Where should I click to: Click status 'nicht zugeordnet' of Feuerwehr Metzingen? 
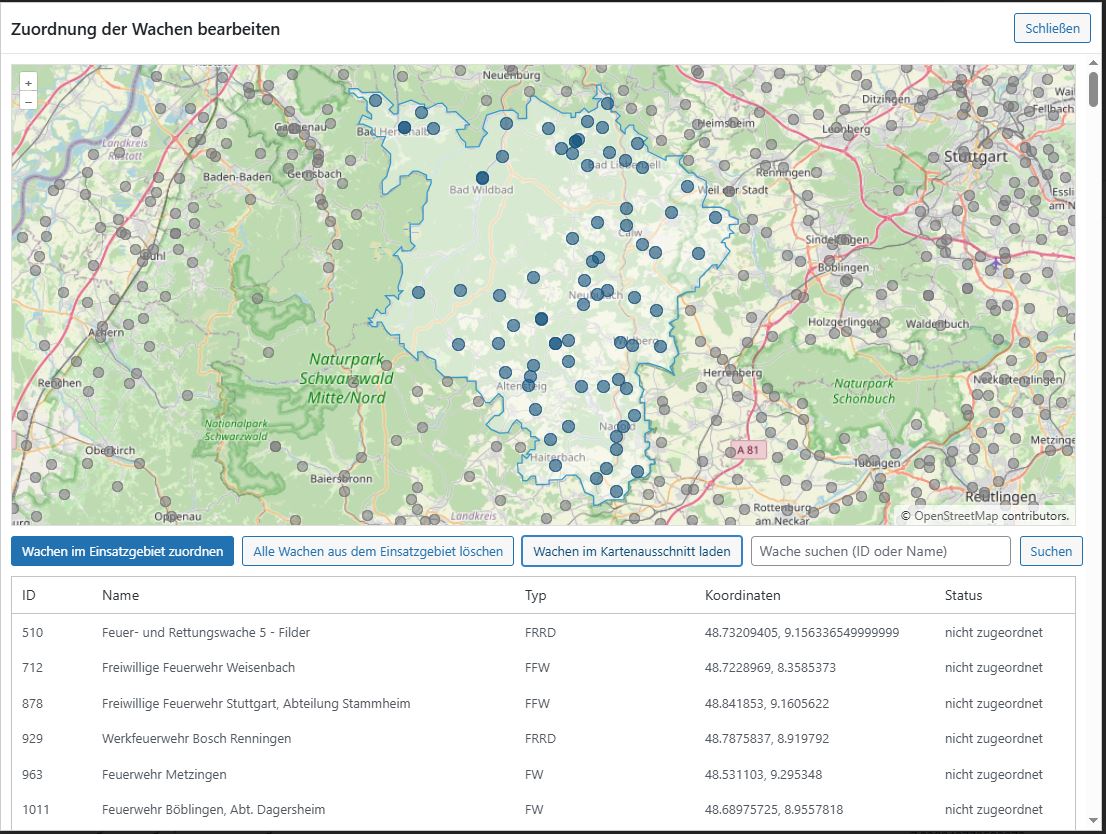tap(993, 774)
